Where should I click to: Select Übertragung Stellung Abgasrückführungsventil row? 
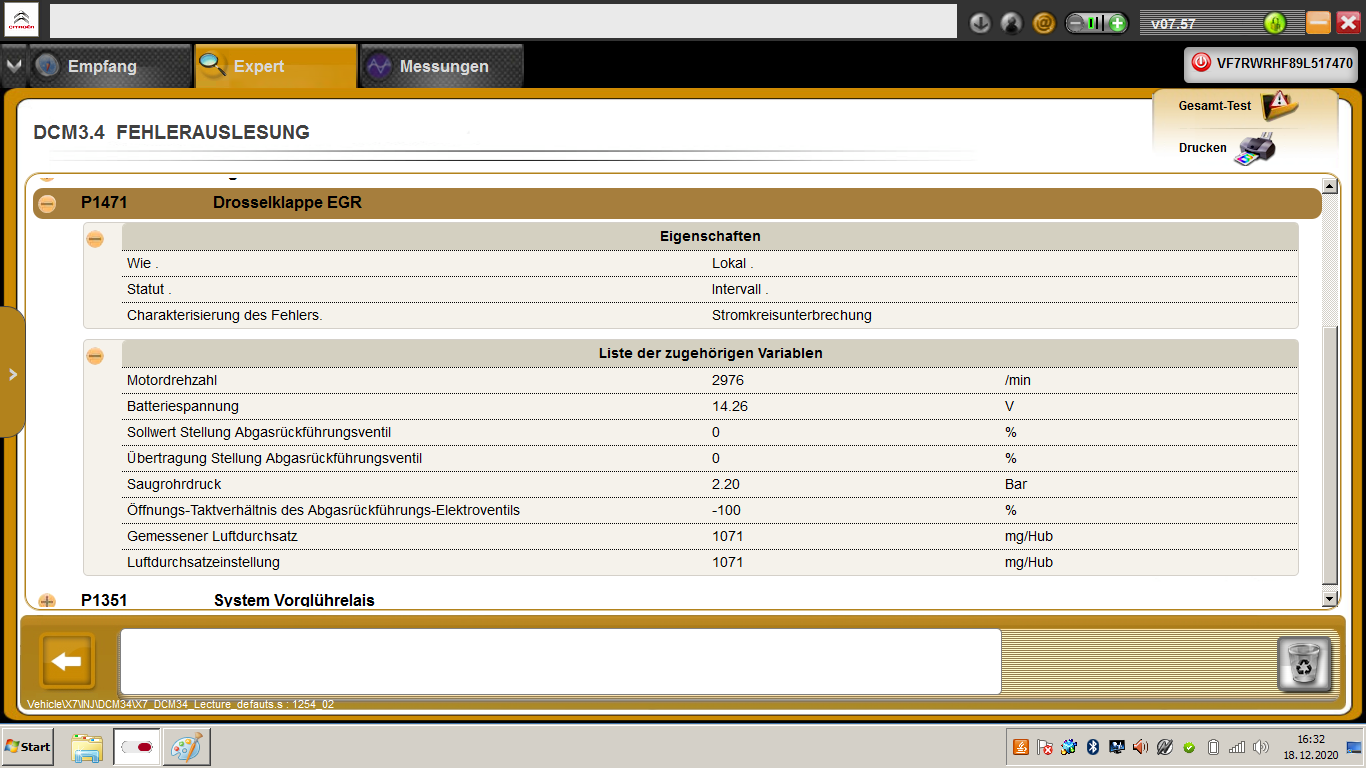click(x=710, y=458)
